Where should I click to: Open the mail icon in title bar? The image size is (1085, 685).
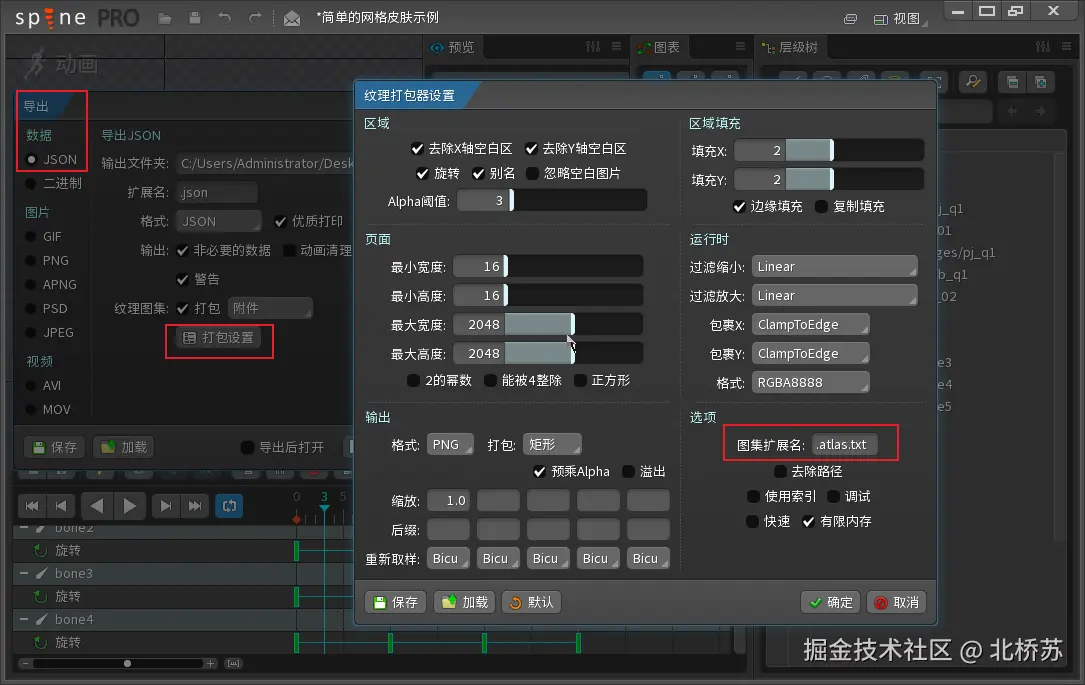[292, 19]
